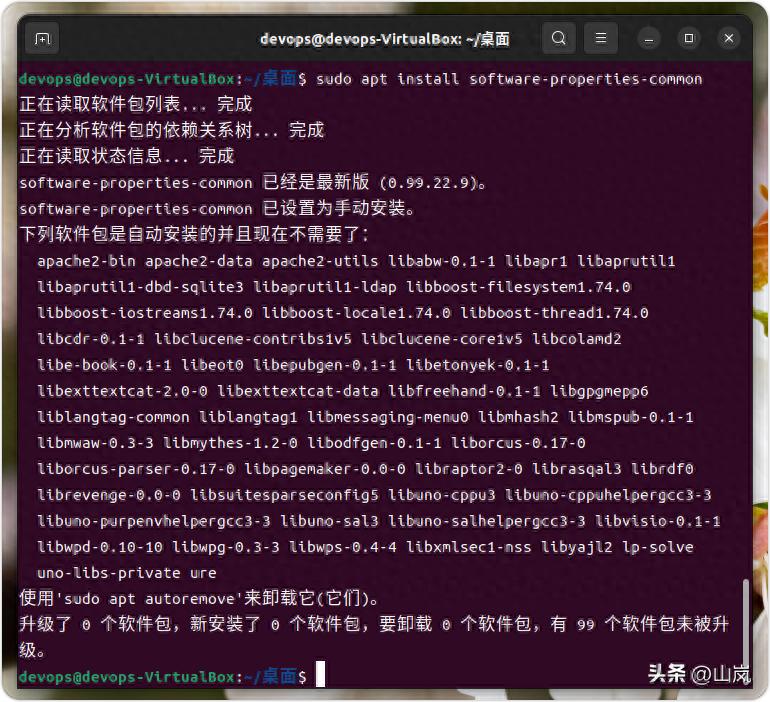This screenshot has height=702, width=770.
Task: Click the bottom prompt 'devops@devops-VirtualBox'
Action: pyautogui.click(x=127, y=677)
